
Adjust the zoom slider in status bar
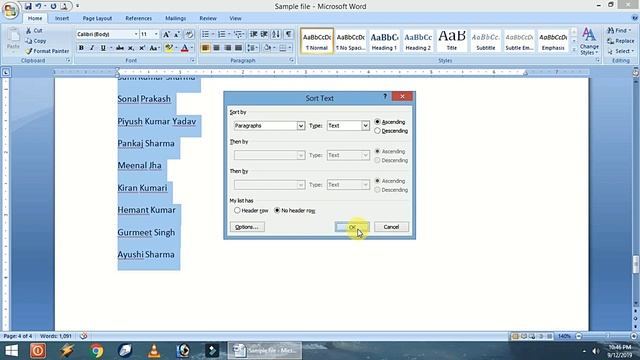coord(607,336)
